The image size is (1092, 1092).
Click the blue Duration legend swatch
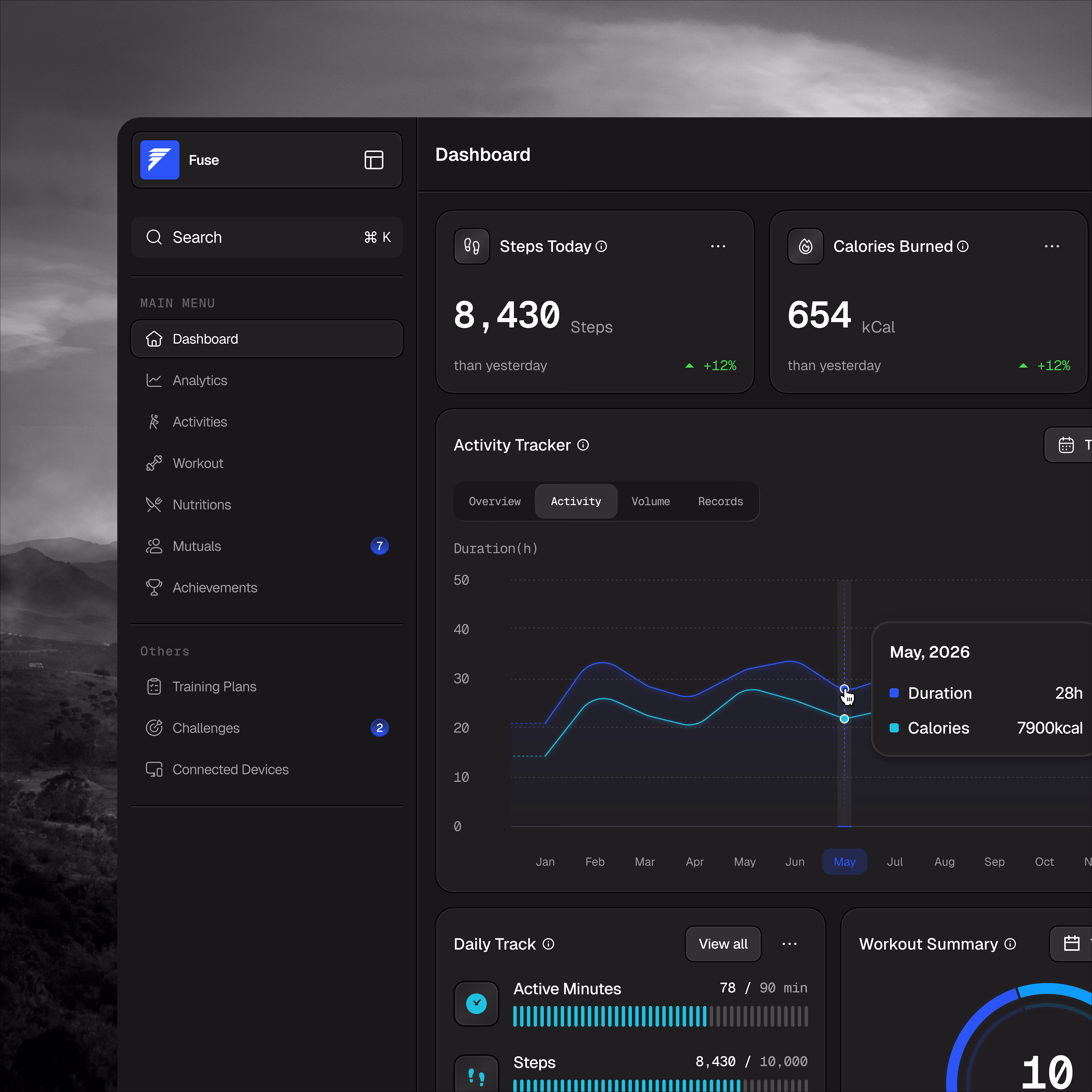tap(894, 693)
